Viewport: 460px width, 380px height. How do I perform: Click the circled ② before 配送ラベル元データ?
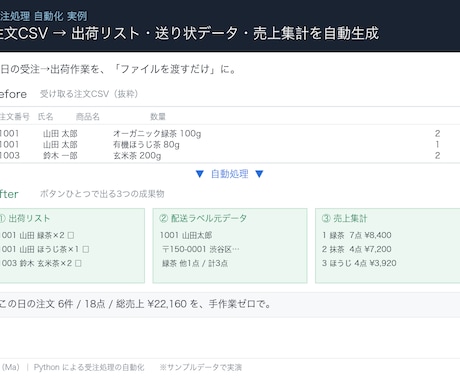tap(164, 218)
